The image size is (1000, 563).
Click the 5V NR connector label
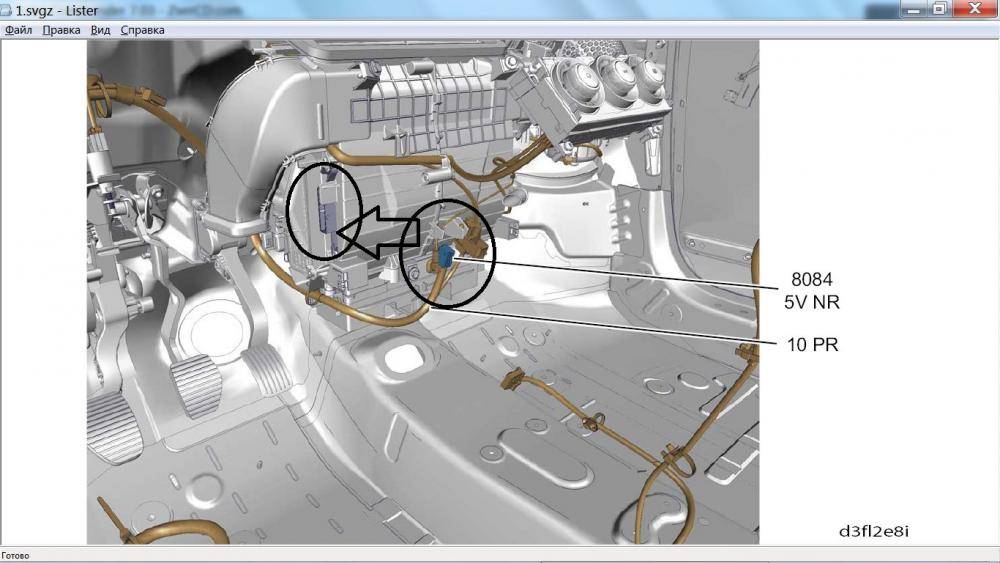[811, 300]
